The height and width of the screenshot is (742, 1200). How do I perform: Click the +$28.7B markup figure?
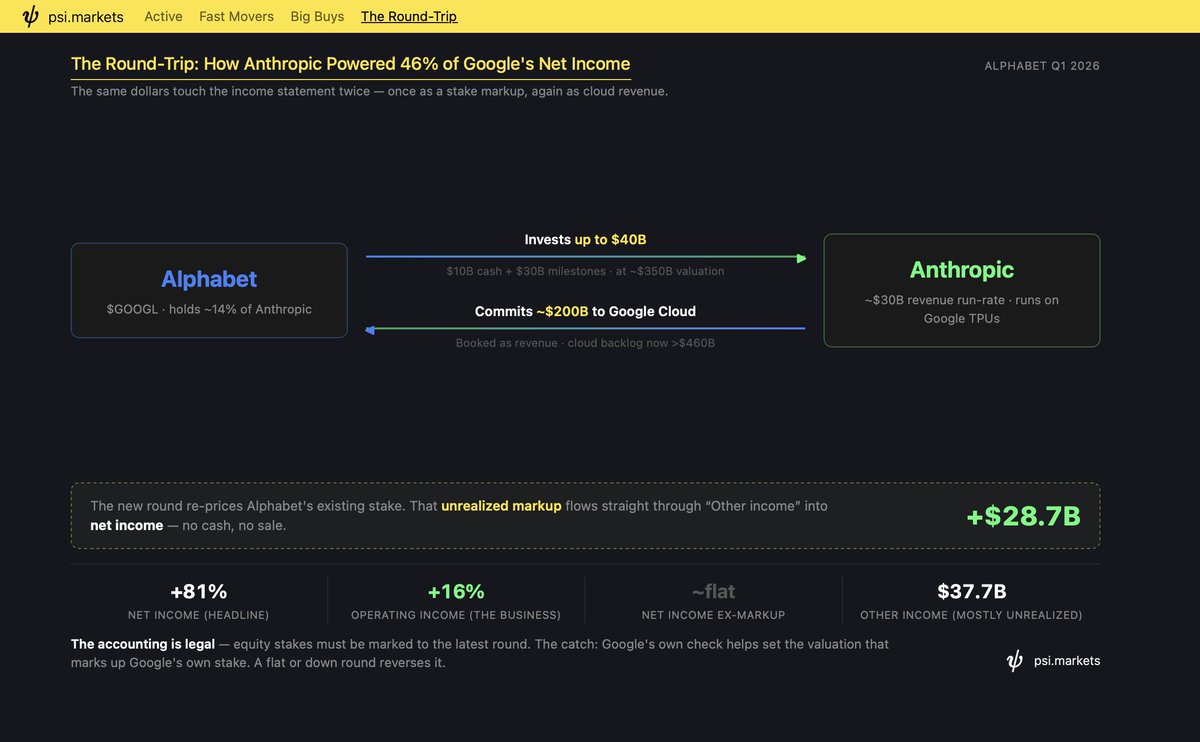pyautogui.click(x=1023, y=516)
